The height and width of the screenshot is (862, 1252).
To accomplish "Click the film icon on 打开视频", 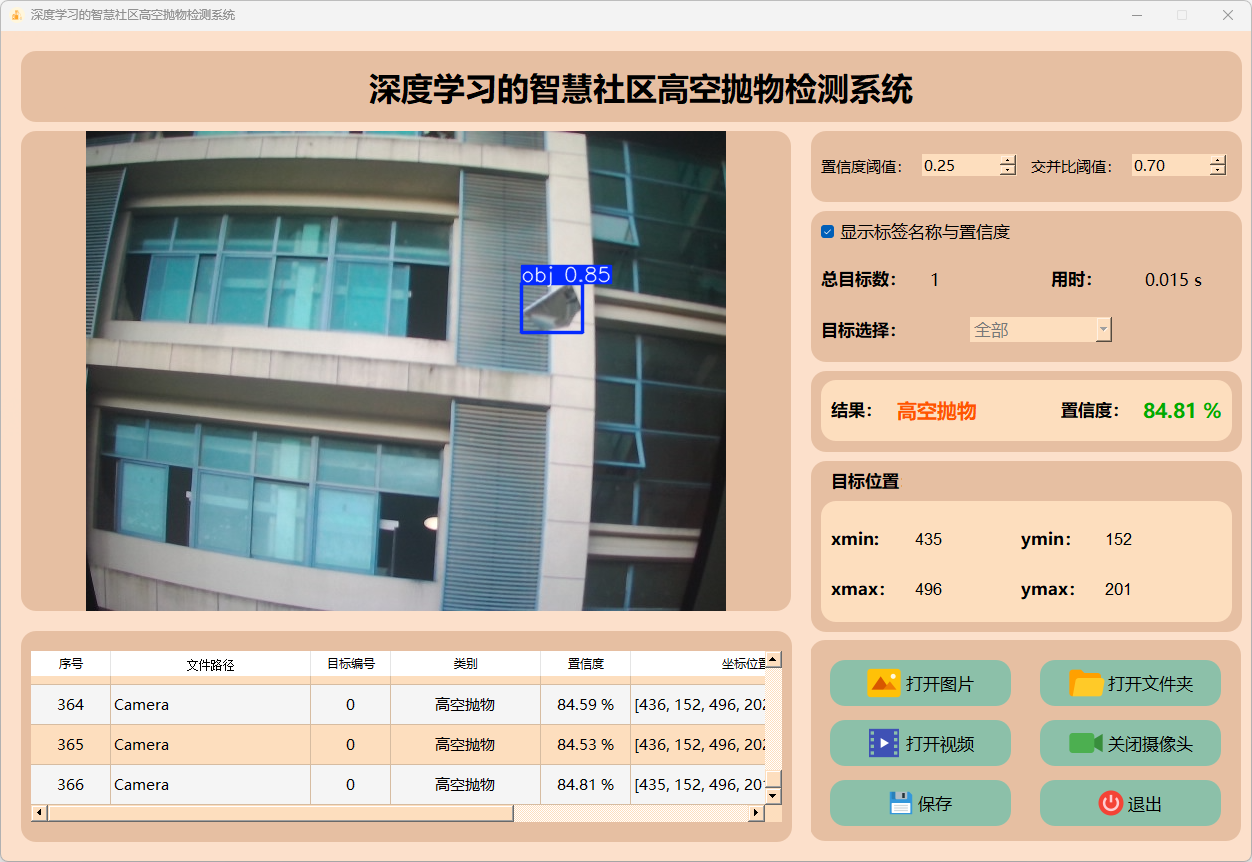I will pyautogui.click(x=884, y=743).
